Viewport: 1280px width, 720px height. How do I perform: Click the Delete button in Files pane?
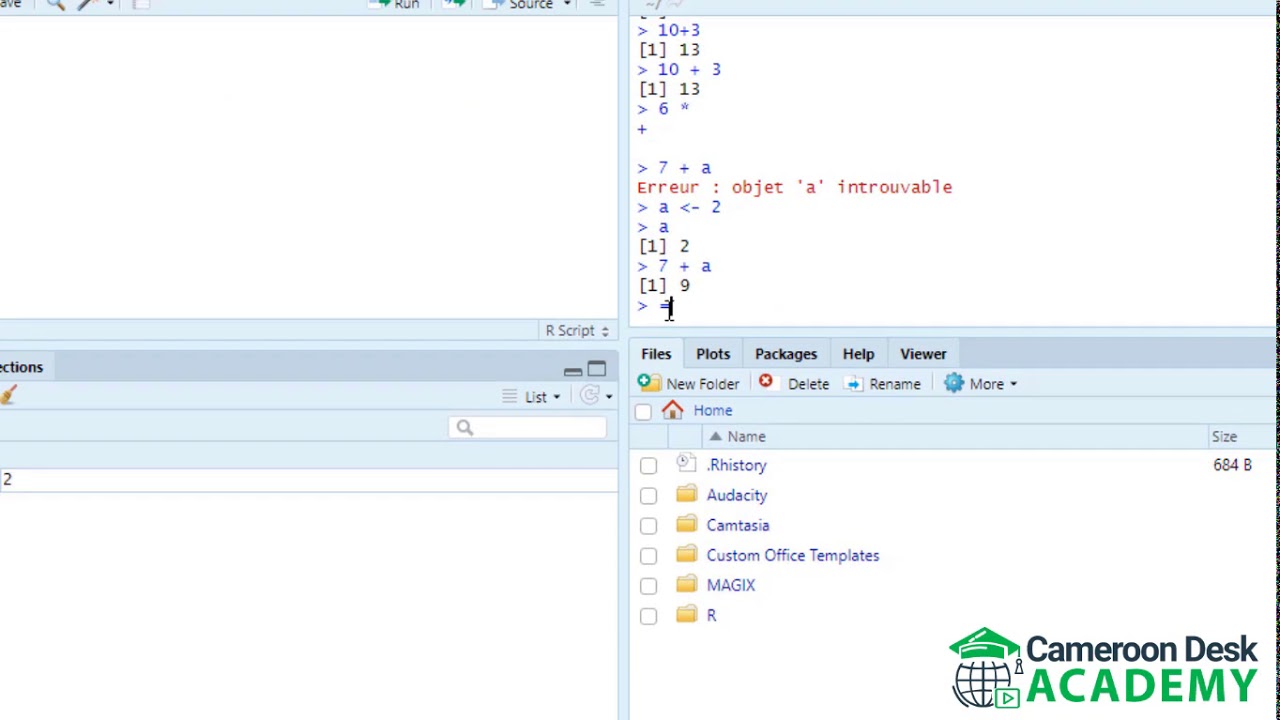click(793, 384)
